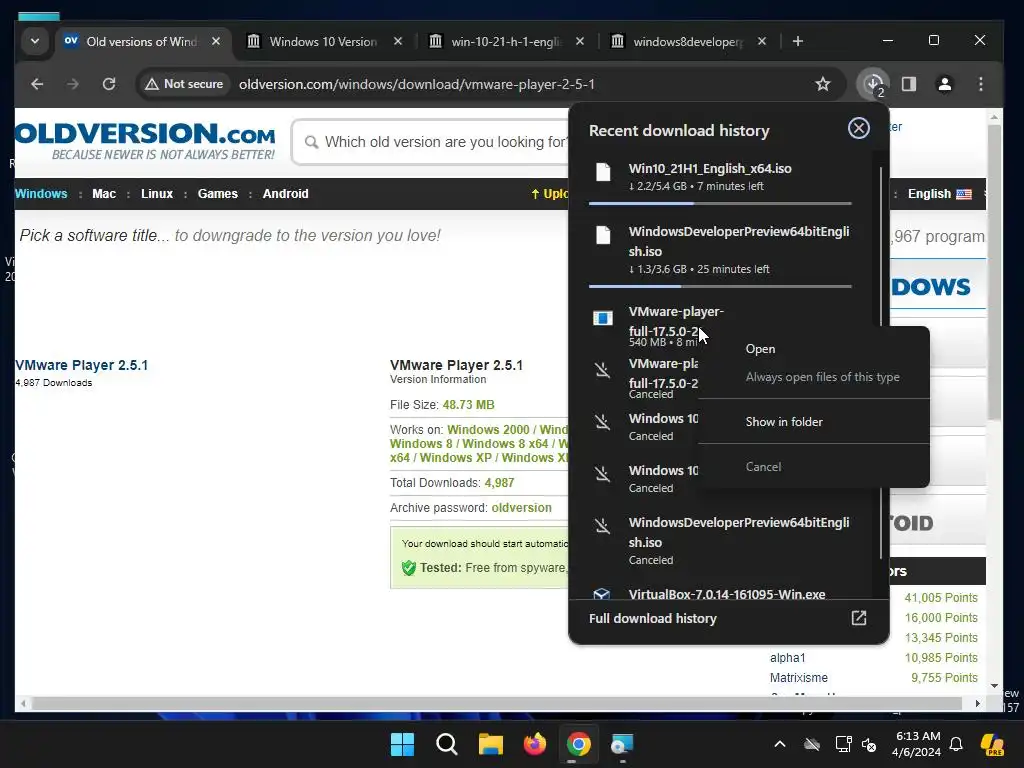Click the Not secure site info badge
Screen dimensions: 1024x768
(x=185, y=84)
